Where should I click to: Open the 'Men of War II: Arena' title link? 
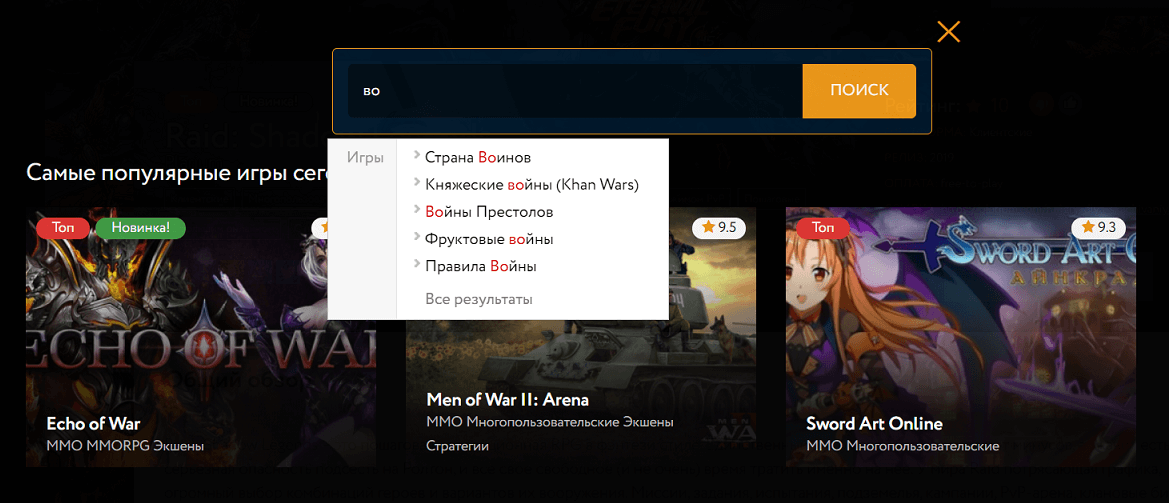pyautogui.click(x=507, y=400)
